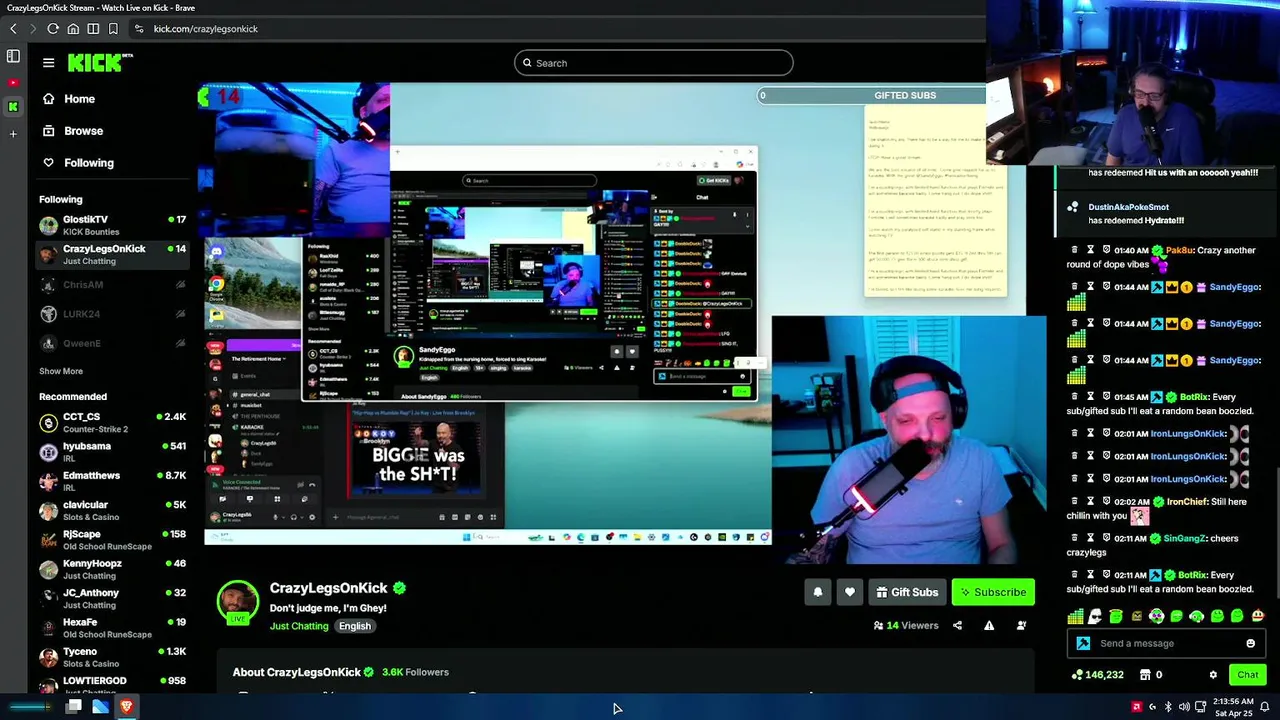Click the Gift Subs button
1280x720 pixels.
907,592
